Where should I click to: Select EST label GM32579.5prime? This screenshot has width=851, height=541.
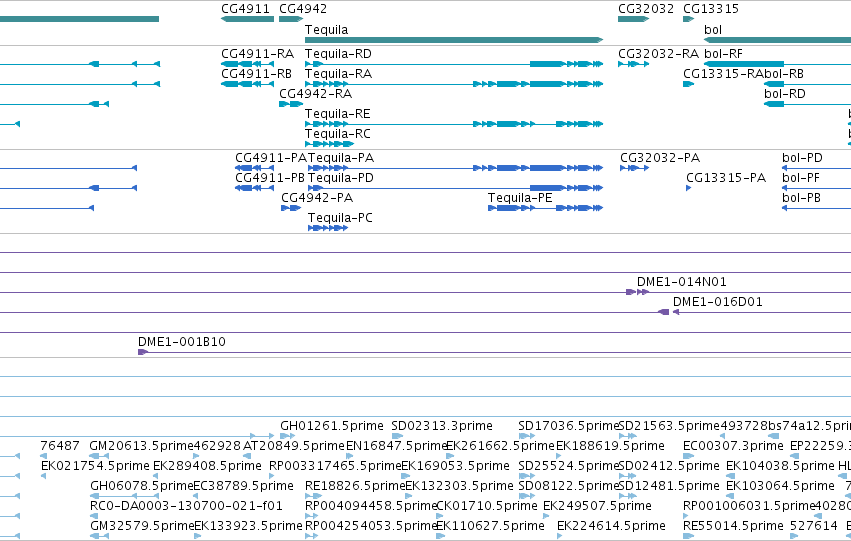142,526
